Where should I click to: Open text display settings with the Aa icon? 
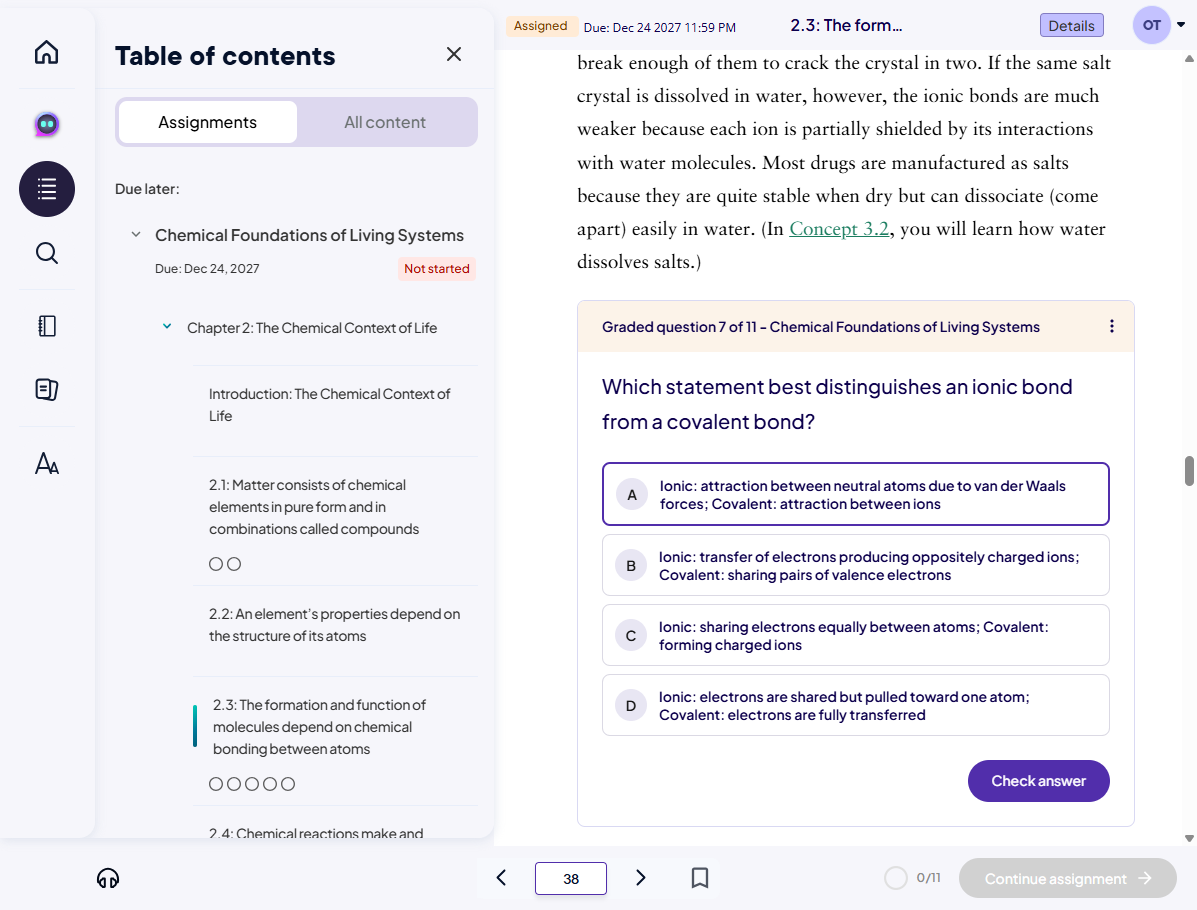[x=46, y=463]
